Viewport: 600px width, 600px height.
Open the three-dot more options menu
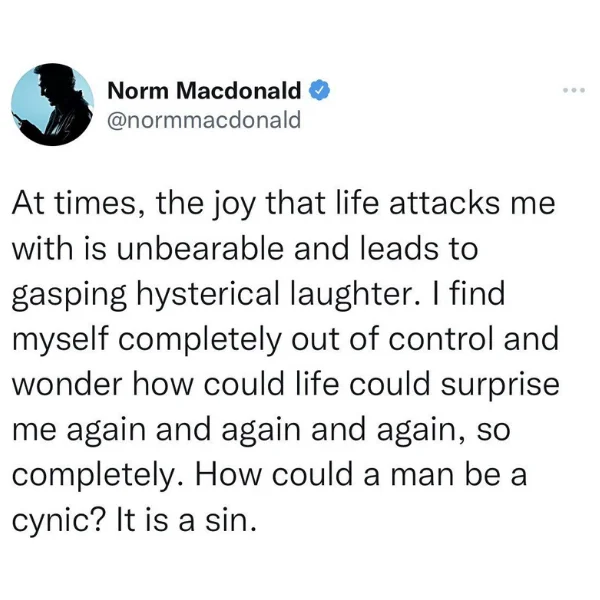click(574, 91)
